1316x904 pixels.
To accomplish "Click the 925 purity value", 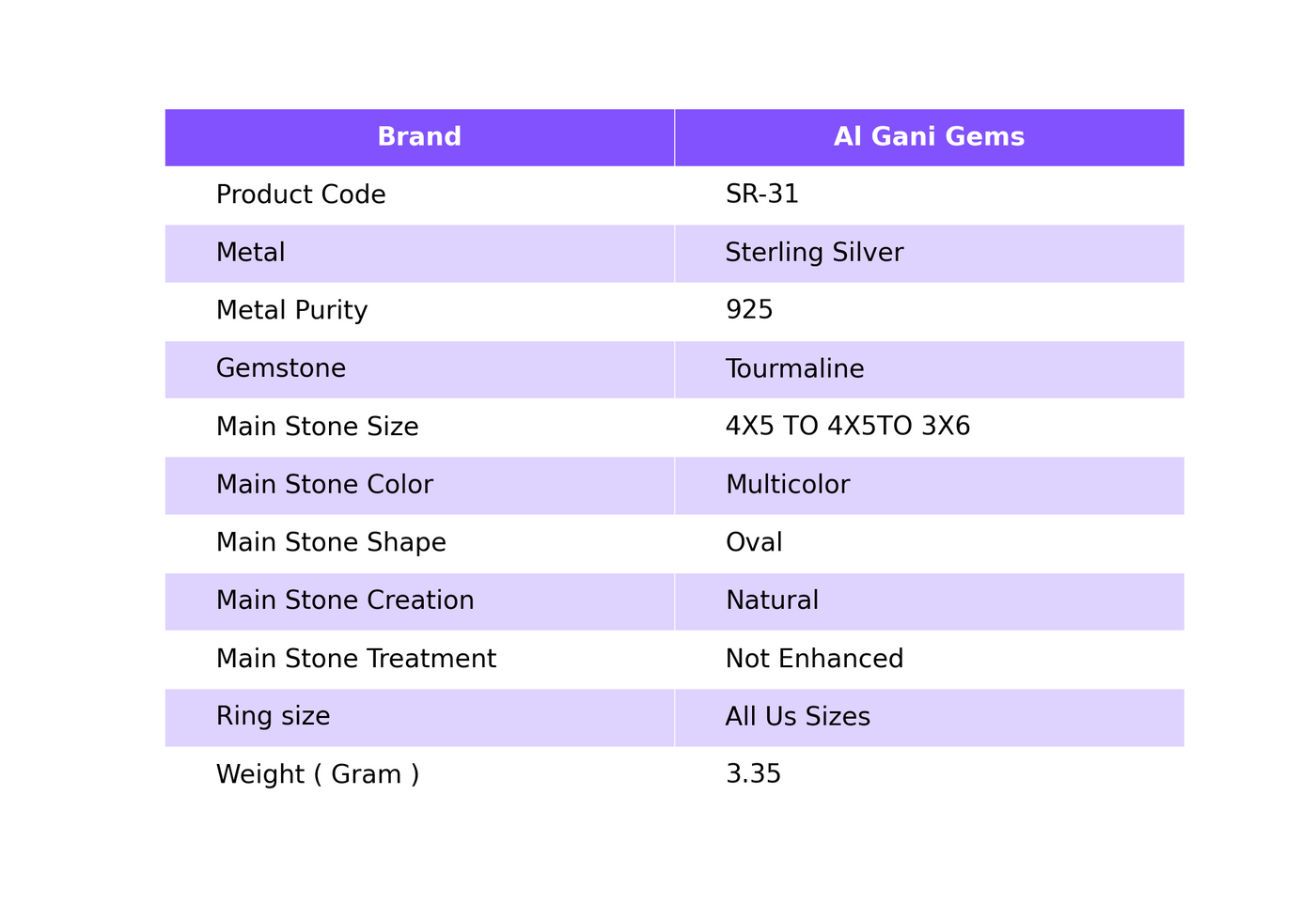I will (x=749, y=311).
